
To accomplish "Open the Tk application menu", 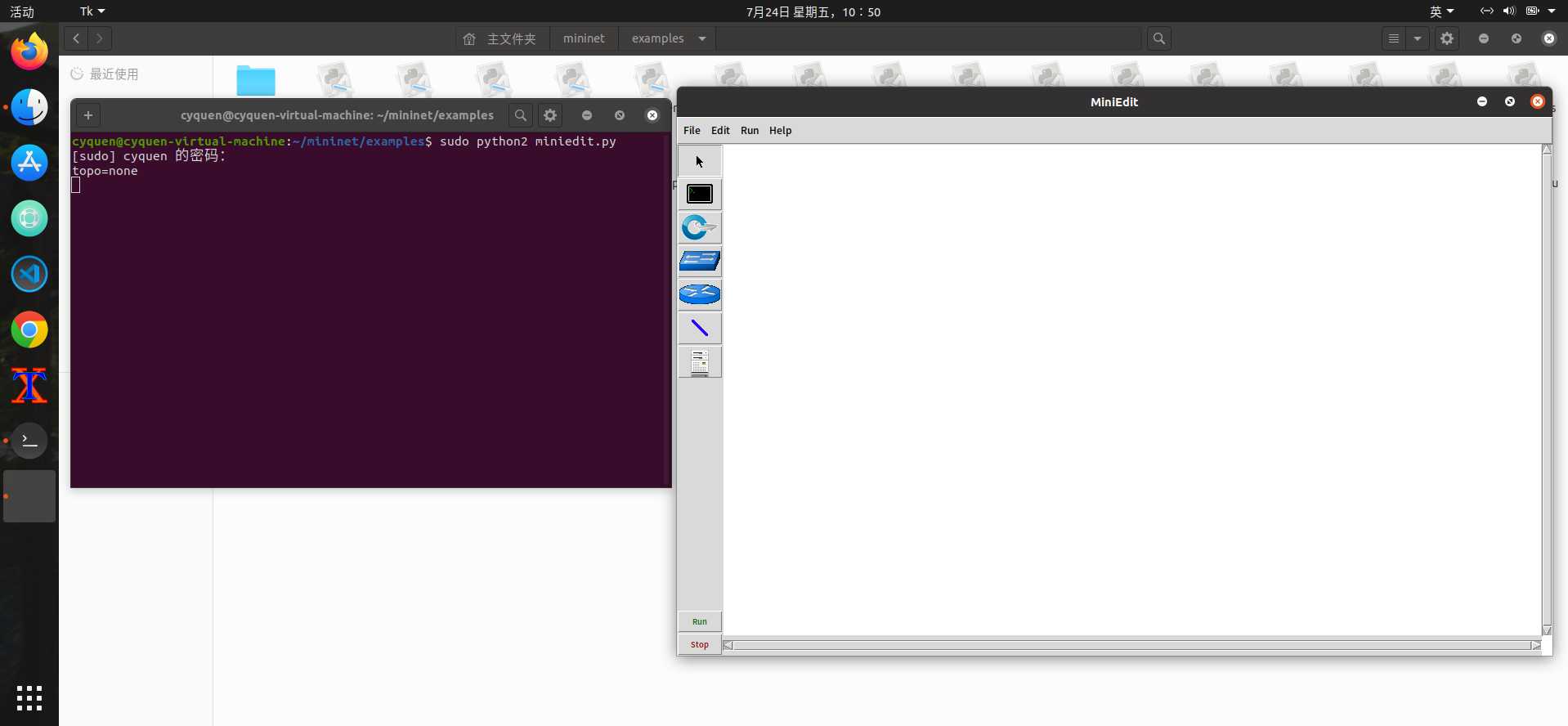I will pyautogui.click(x=92, y=11).
